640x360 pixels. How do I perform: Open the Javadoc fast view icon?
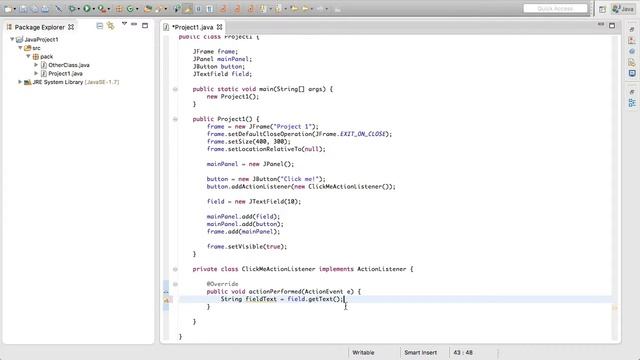click(632, 51)
